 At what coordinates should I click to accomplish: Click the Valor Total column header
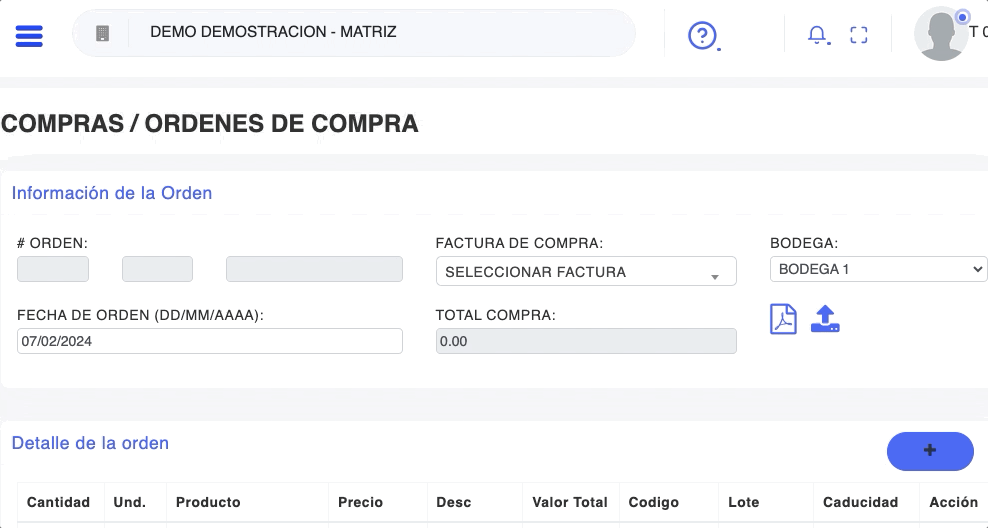click(570, 502)
